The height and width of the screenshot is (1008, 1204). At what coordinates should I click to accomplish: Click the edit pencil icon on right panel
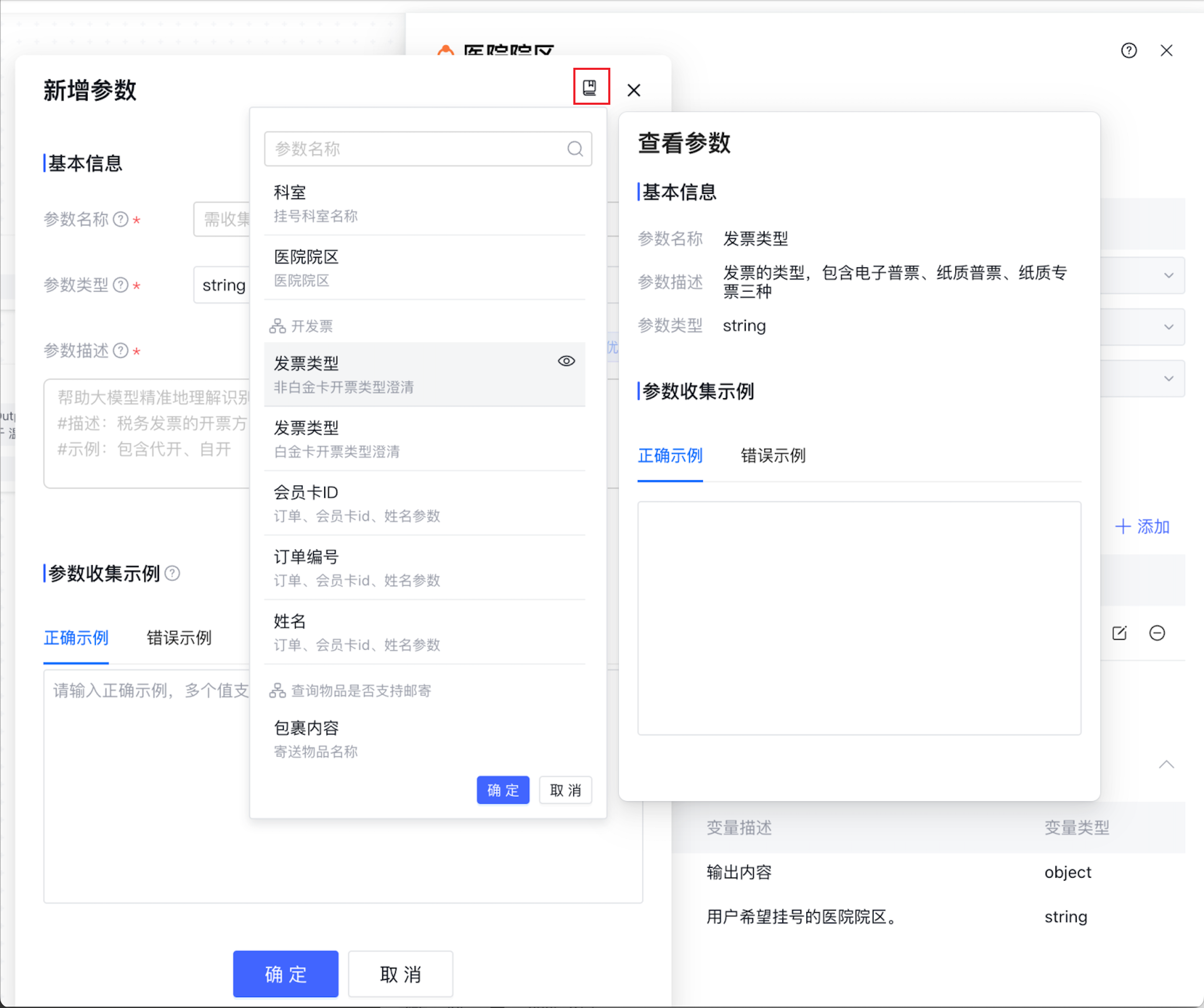click(1119, 633)
